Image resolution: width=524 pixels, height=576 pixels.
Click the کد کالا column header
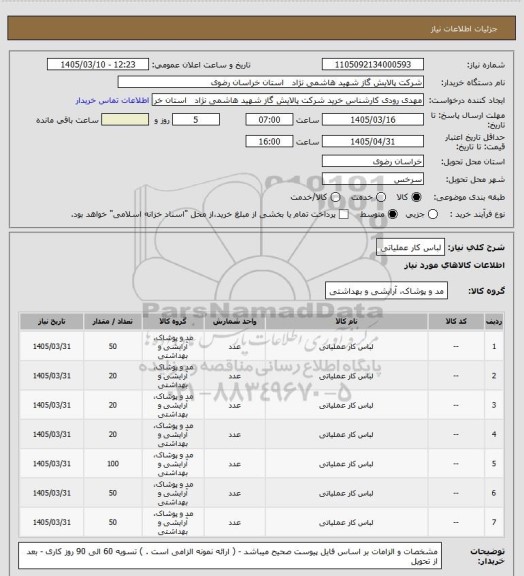click(x=456, y=321)
